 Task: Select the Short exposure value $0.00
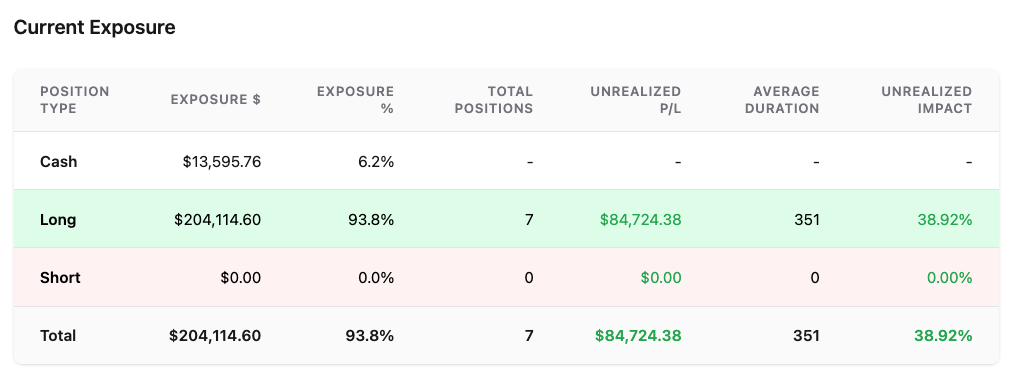coord(240,278)
